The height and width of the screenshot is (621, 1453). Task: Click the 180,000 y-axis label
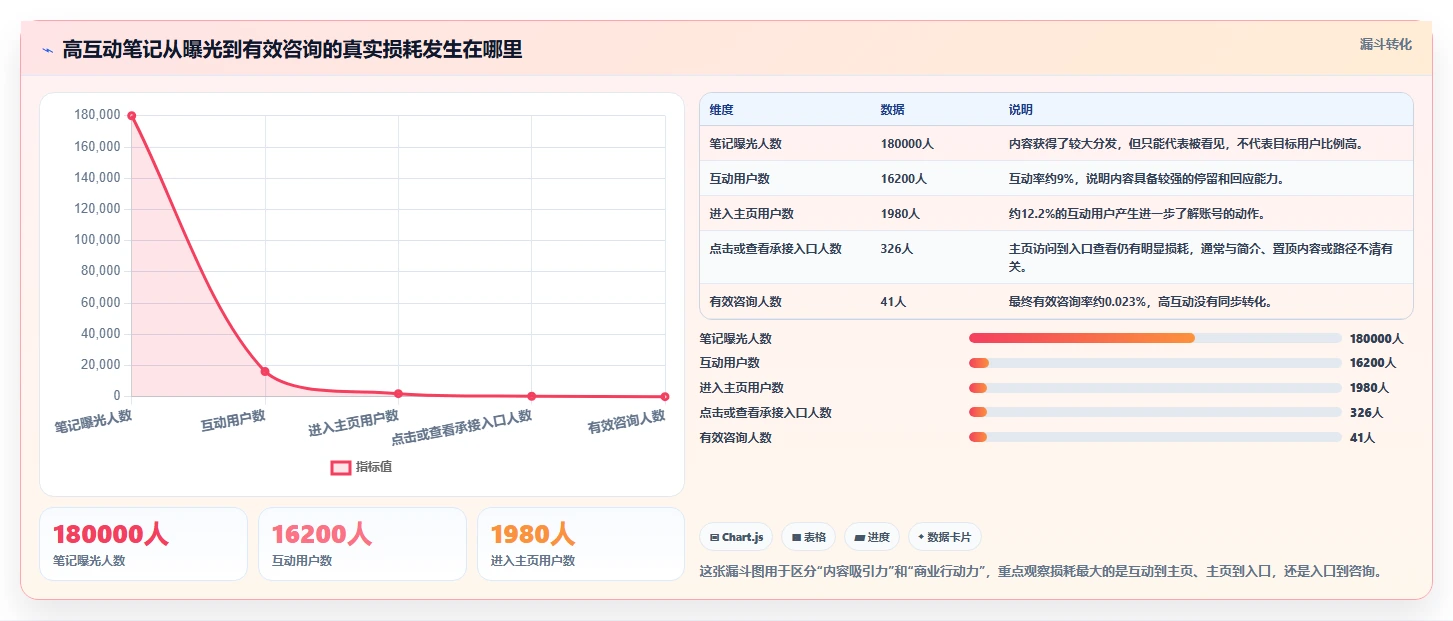(x=97, y=116)
